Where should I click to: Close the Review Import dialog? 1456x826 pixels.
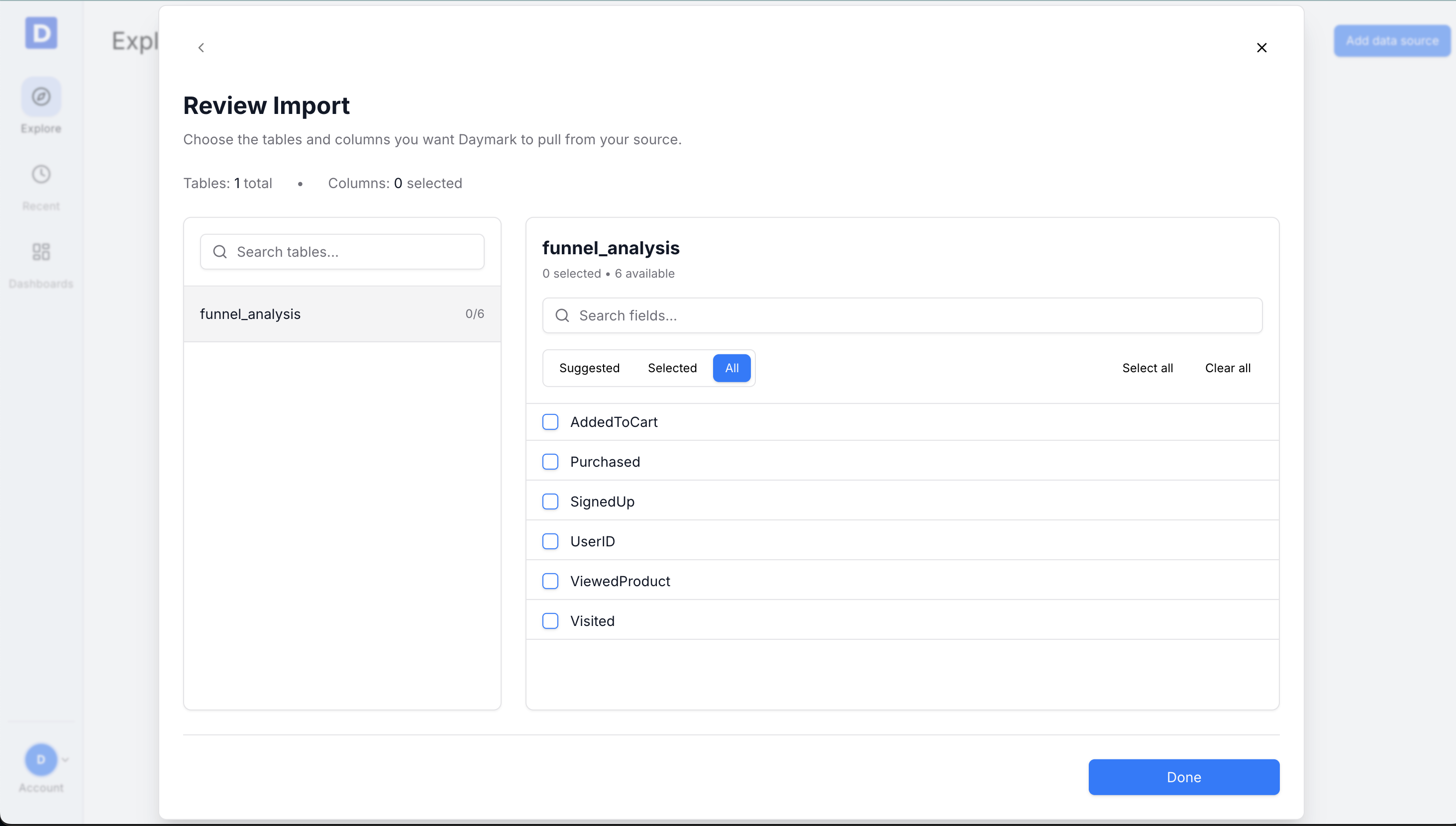[x=1261, y=48]
